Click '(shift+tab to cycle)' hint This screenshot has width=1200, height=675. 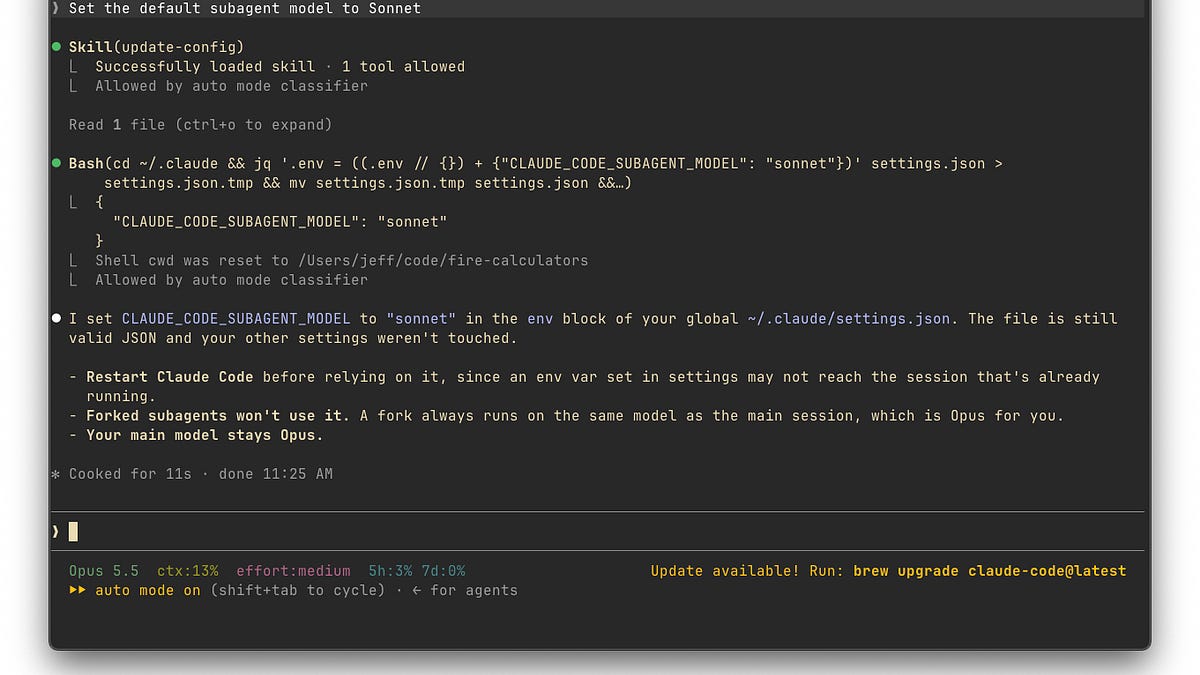[x=298, y=590]
